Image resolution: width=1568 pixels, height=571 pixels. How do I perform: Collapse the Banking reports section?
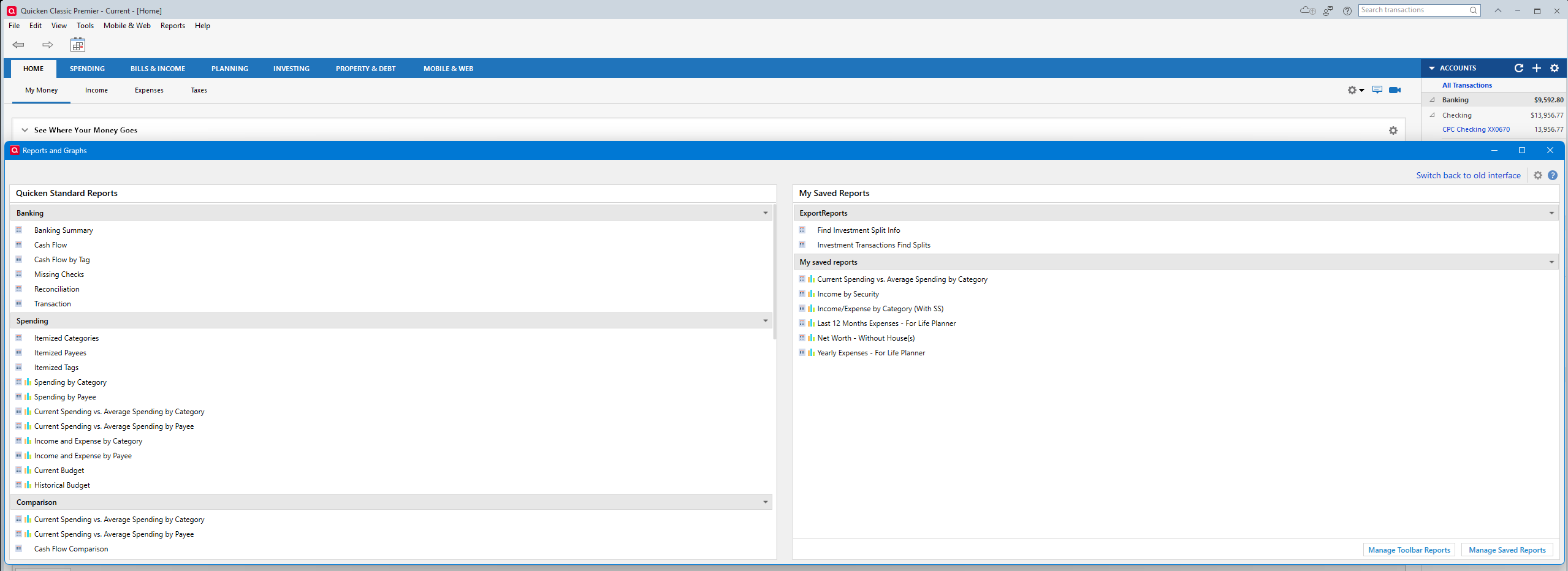coord(765,213)
